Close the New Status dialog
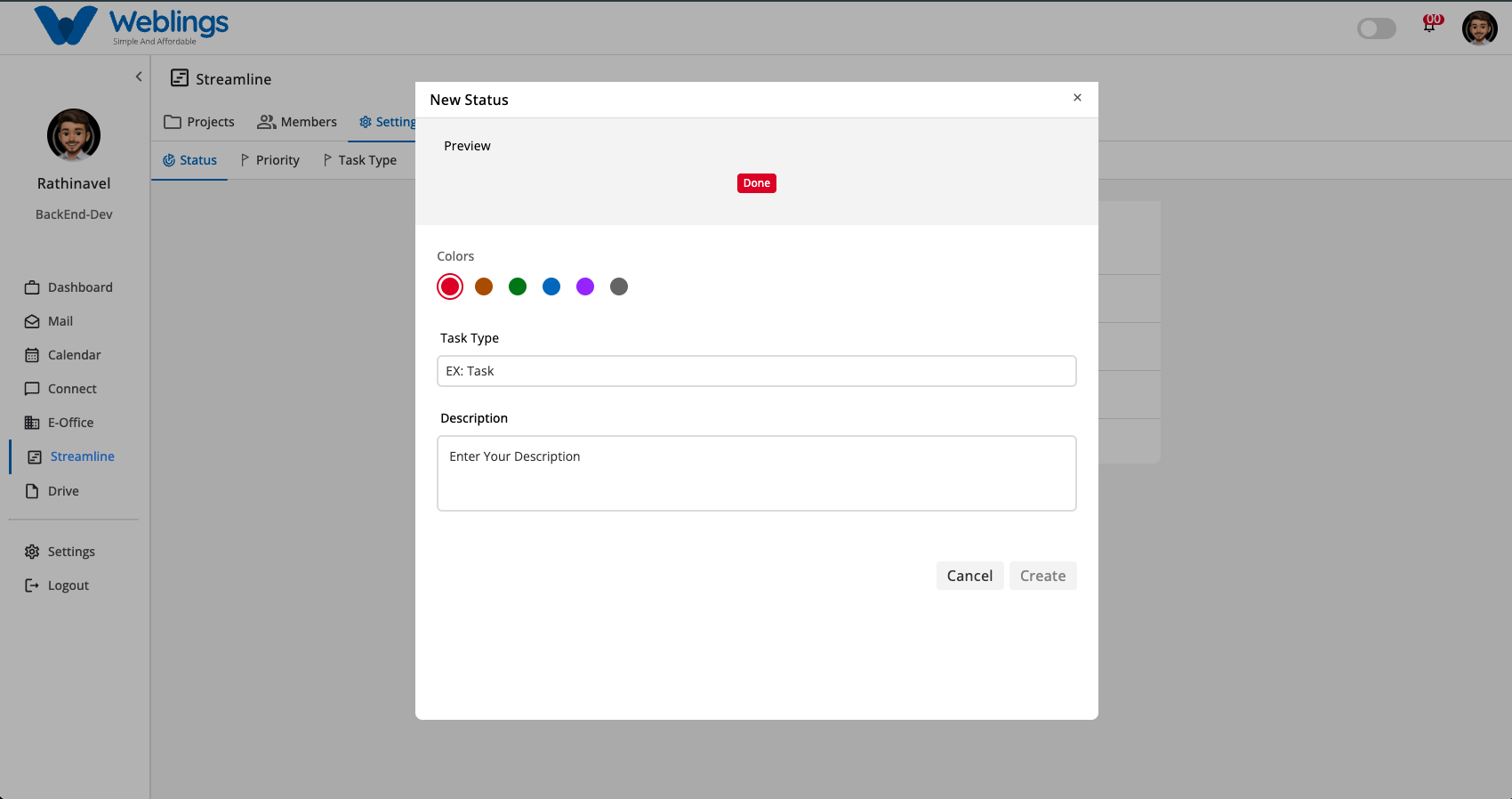This screenshot has width=1512, height=799. 1077,98
